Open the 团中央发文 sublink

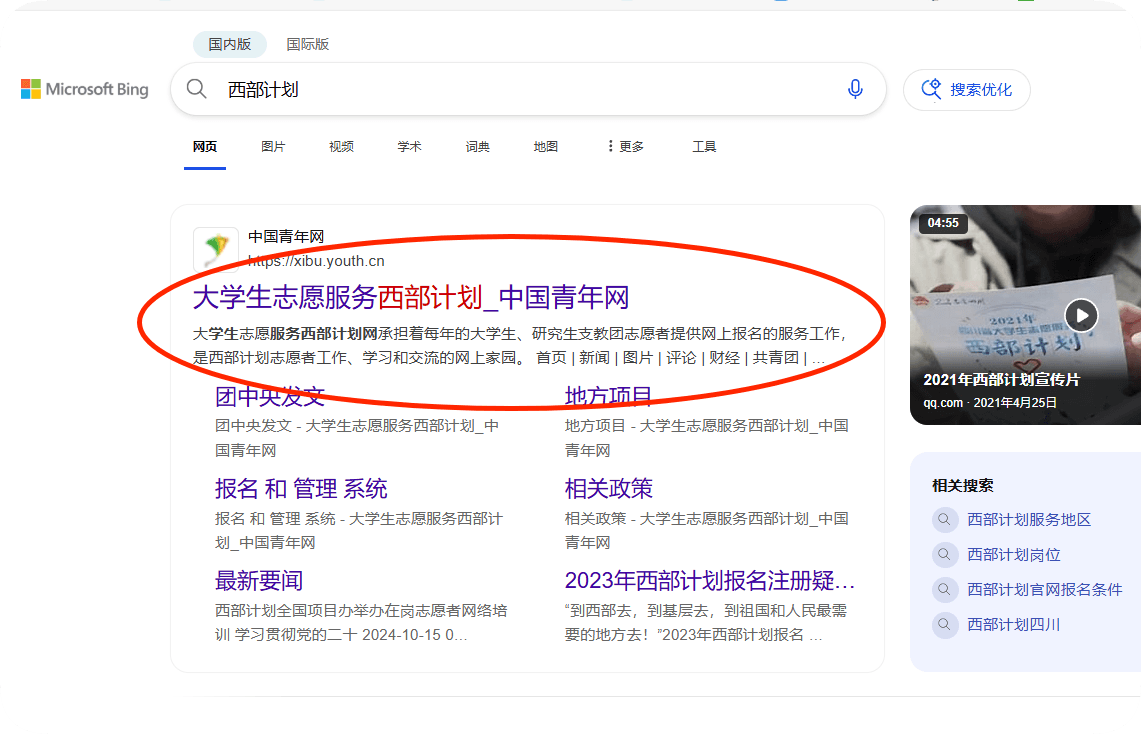coord(269,396)
